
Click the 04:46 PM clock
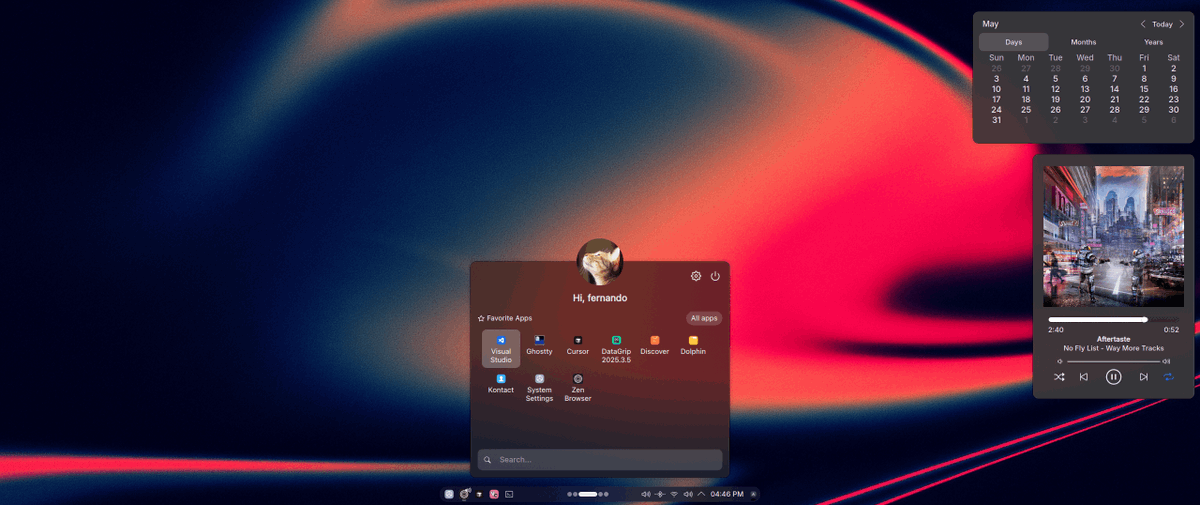coord(727,494)
